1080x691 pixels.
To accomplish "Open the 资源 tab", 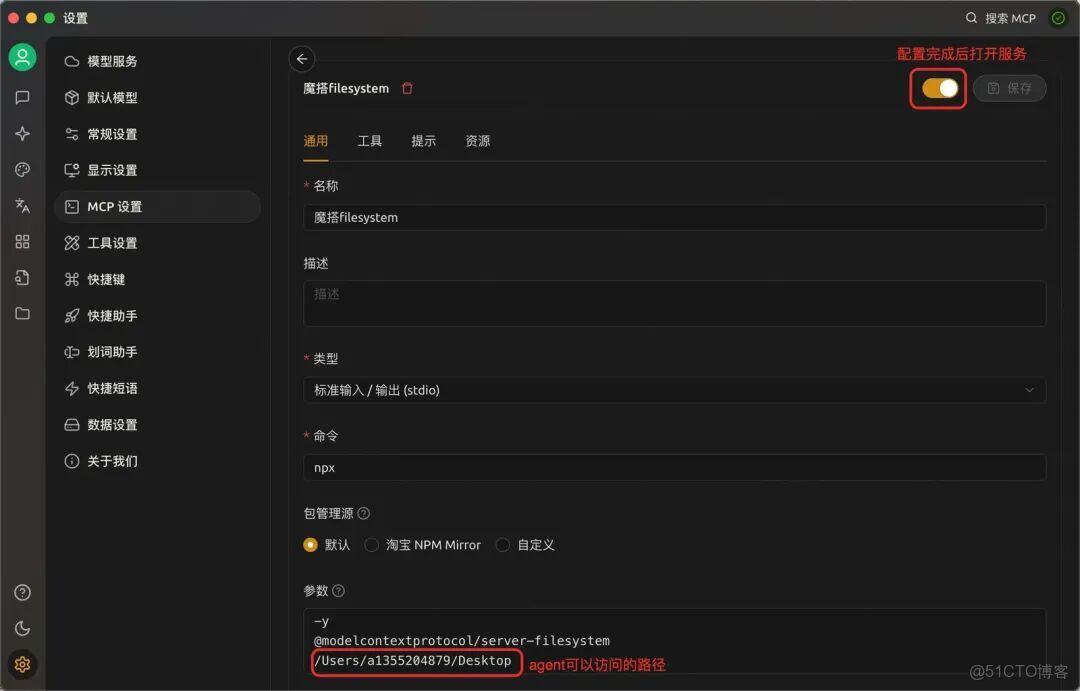I will (477, 141).
